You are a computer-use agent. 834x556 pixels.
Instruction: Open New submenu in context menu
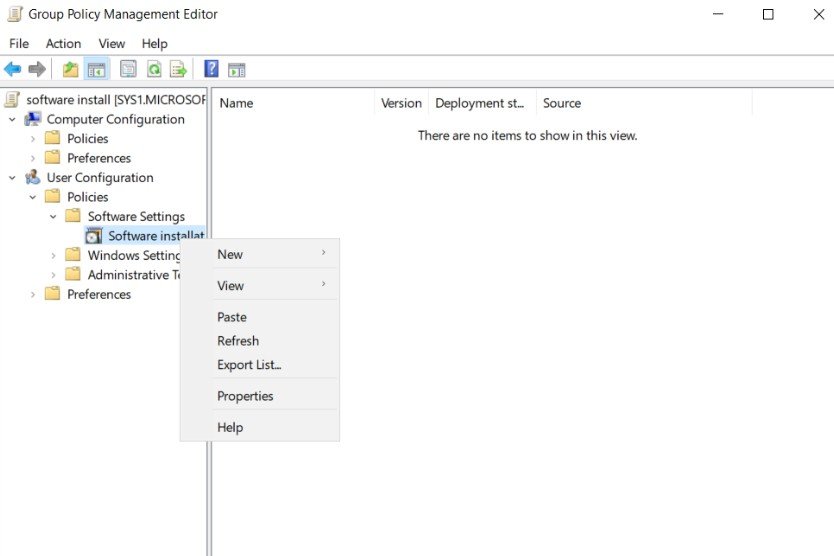(x=260, y=254)
